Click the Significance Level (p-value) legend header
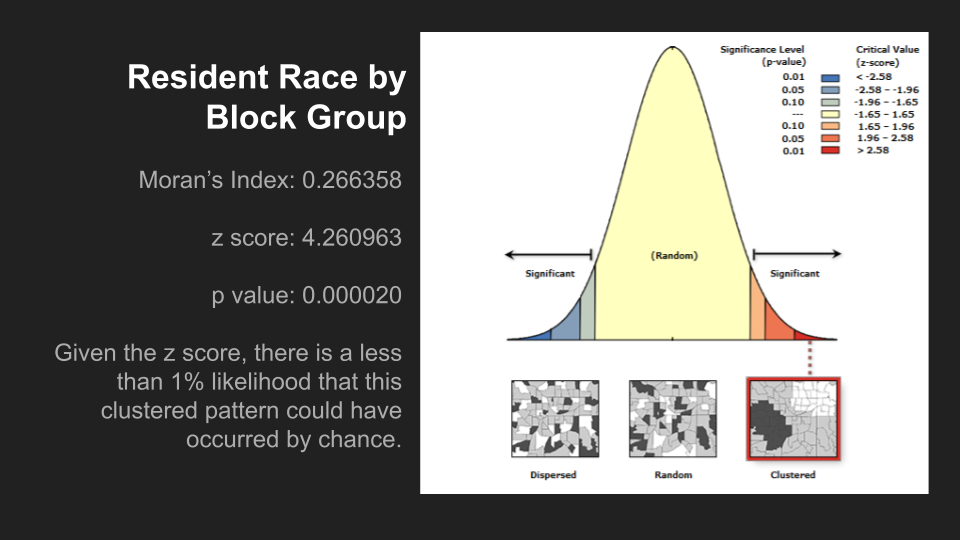960x540 pixels. click(x=763, y=56)
